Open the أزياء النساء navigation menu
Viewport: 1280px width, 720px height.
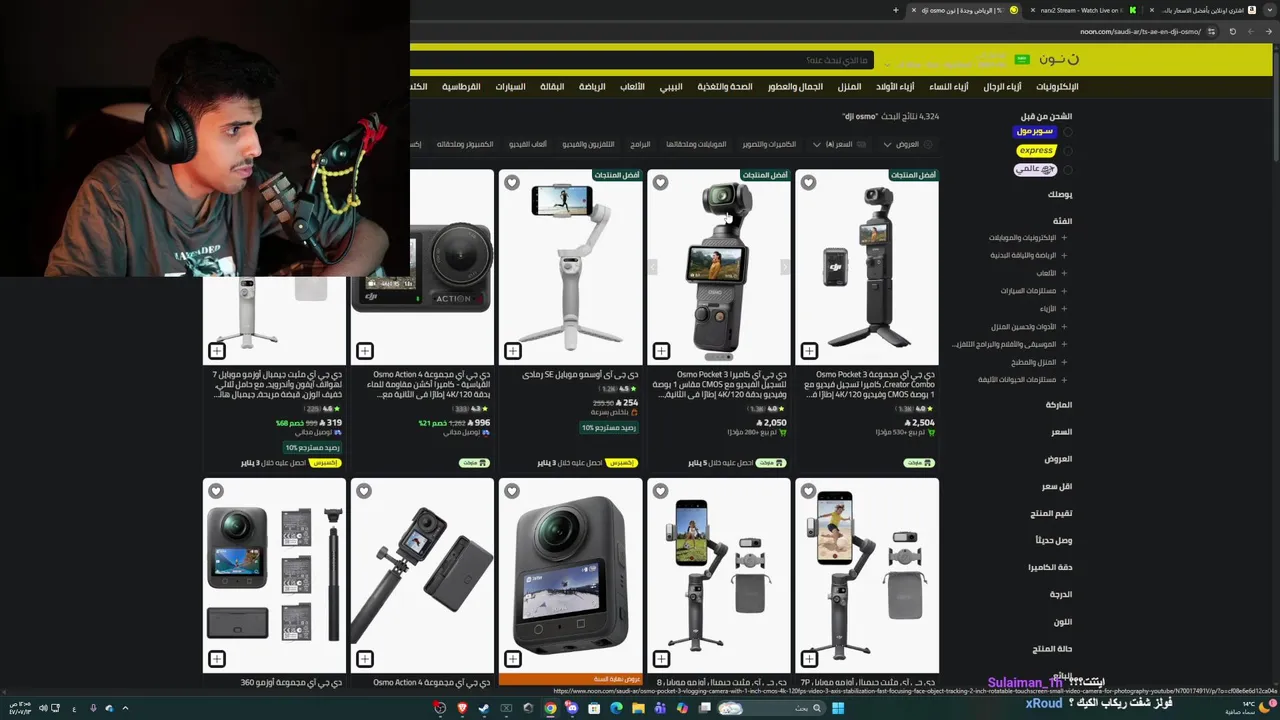[x=948, y=87]
